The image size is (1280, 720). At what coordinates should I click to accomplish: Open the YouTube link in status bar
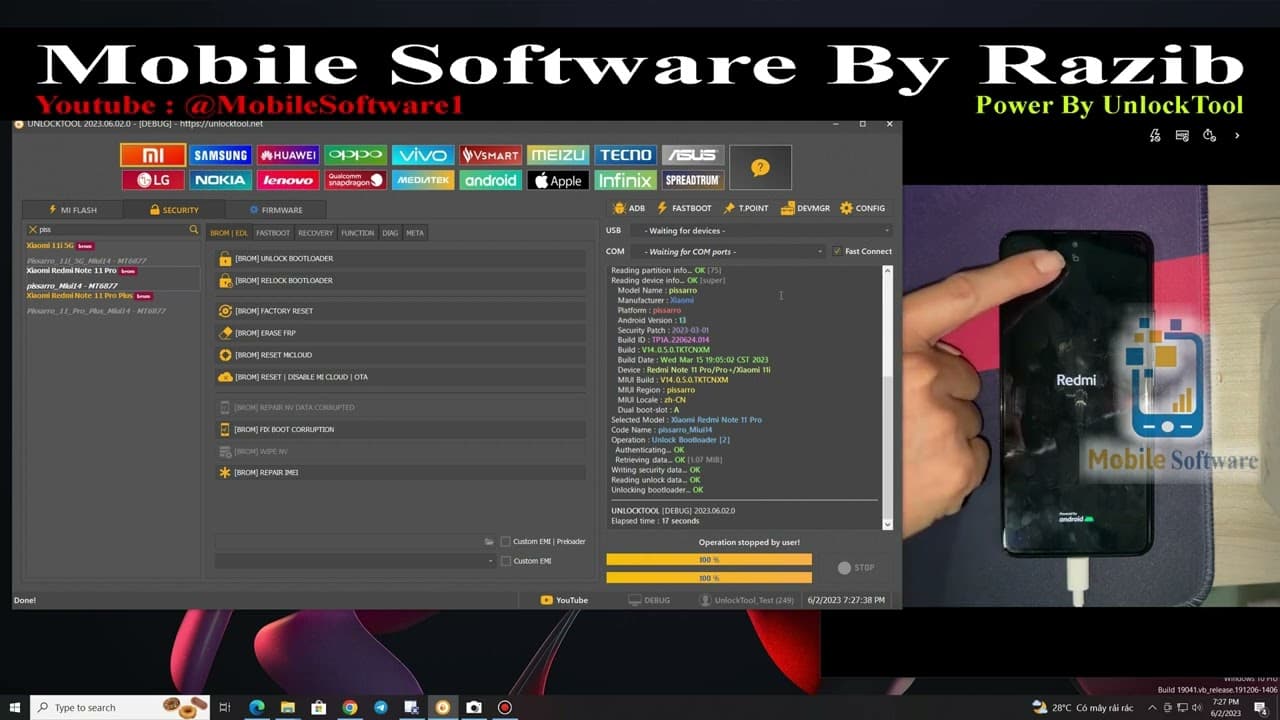point(564,600)
